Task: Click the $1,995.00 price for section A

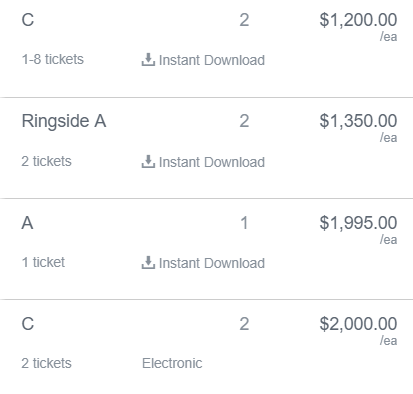Action: (x=358, y=223)
